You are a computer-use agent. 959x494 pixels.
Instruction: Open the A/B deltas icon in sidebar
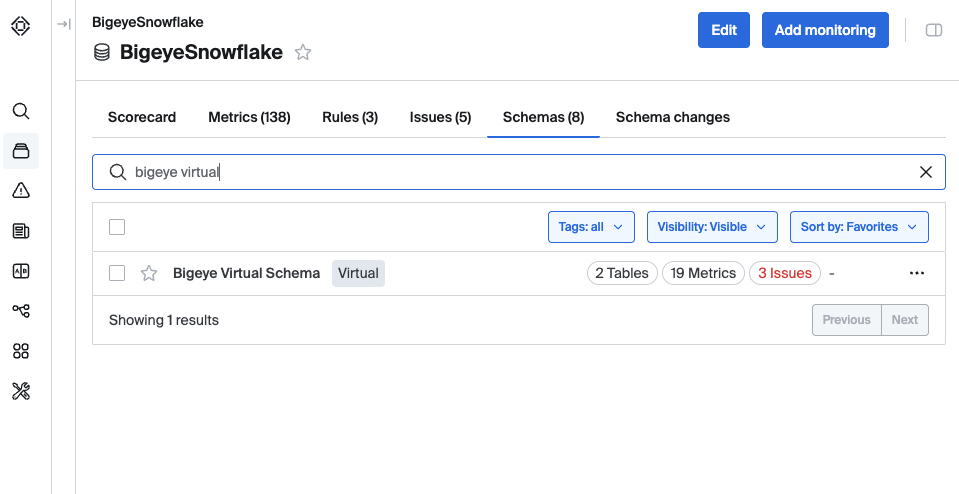click(21, 271)
